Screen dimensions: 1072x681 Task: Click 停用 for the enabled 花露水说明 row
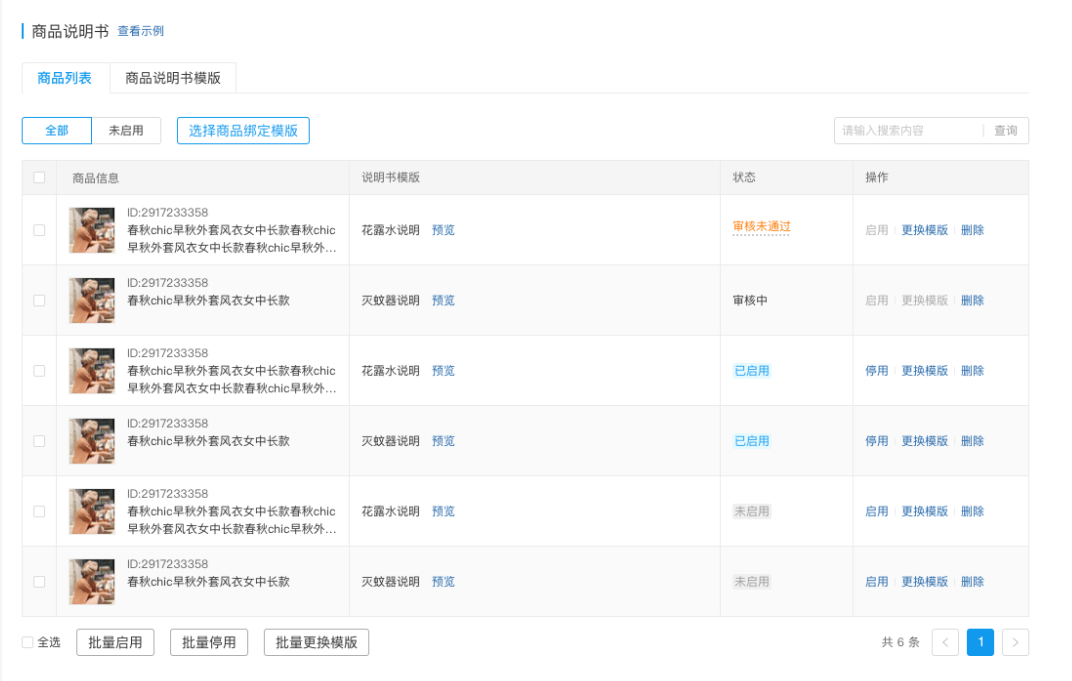(876, 371)
